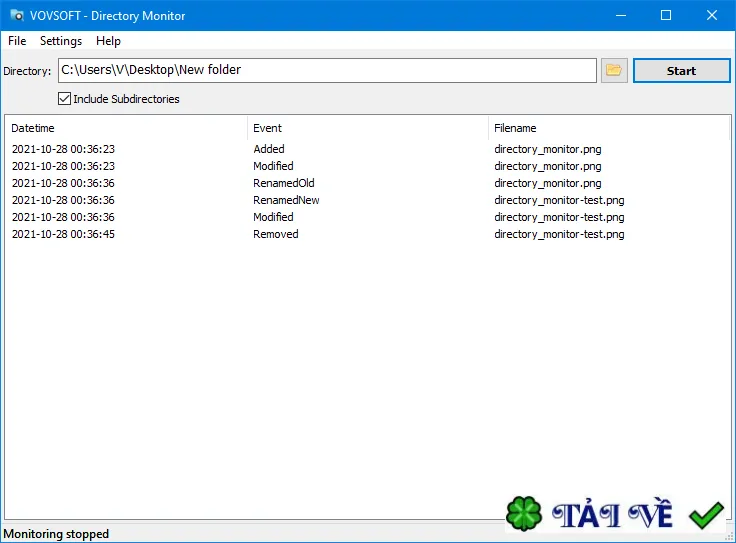Click into the Directory path input field
Image resolution: width=736 pixels, height=543 pixels.
(x=327, y=70)
